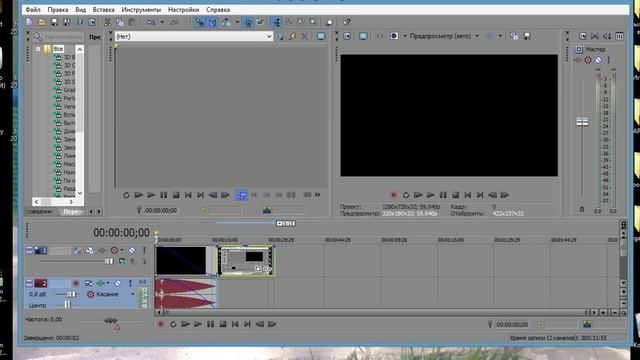Open the trimmer (Нет) media dropdown
640x360 pixels.
(x=269, y=36)
